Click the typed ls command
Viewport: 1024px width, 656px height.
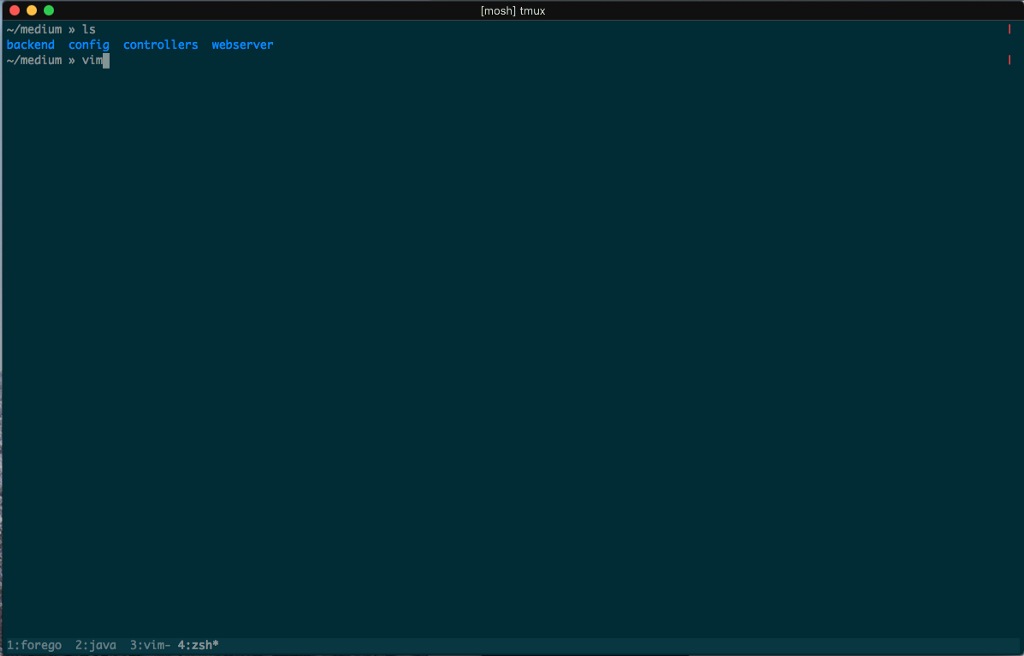89,30
